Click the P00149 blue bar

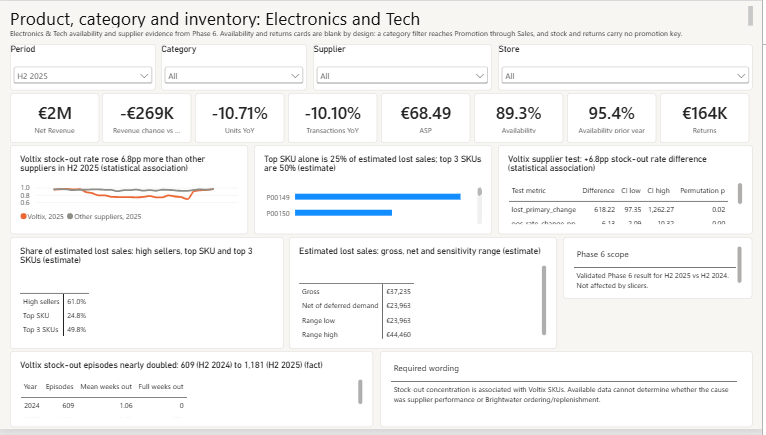point(378,197)
